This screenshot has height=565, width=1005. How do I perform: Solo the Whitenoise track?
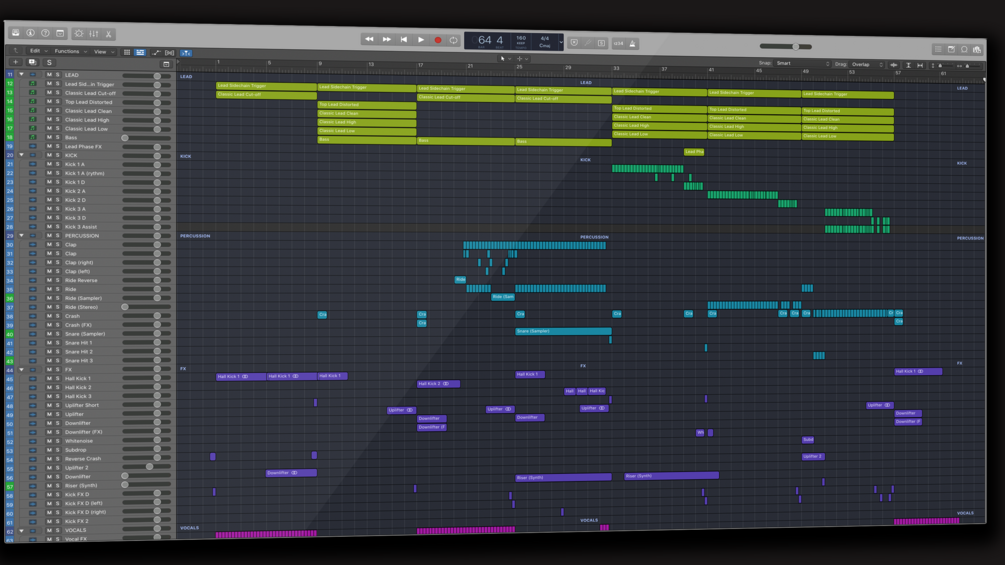pyautogui.click(x=57, y=441)
